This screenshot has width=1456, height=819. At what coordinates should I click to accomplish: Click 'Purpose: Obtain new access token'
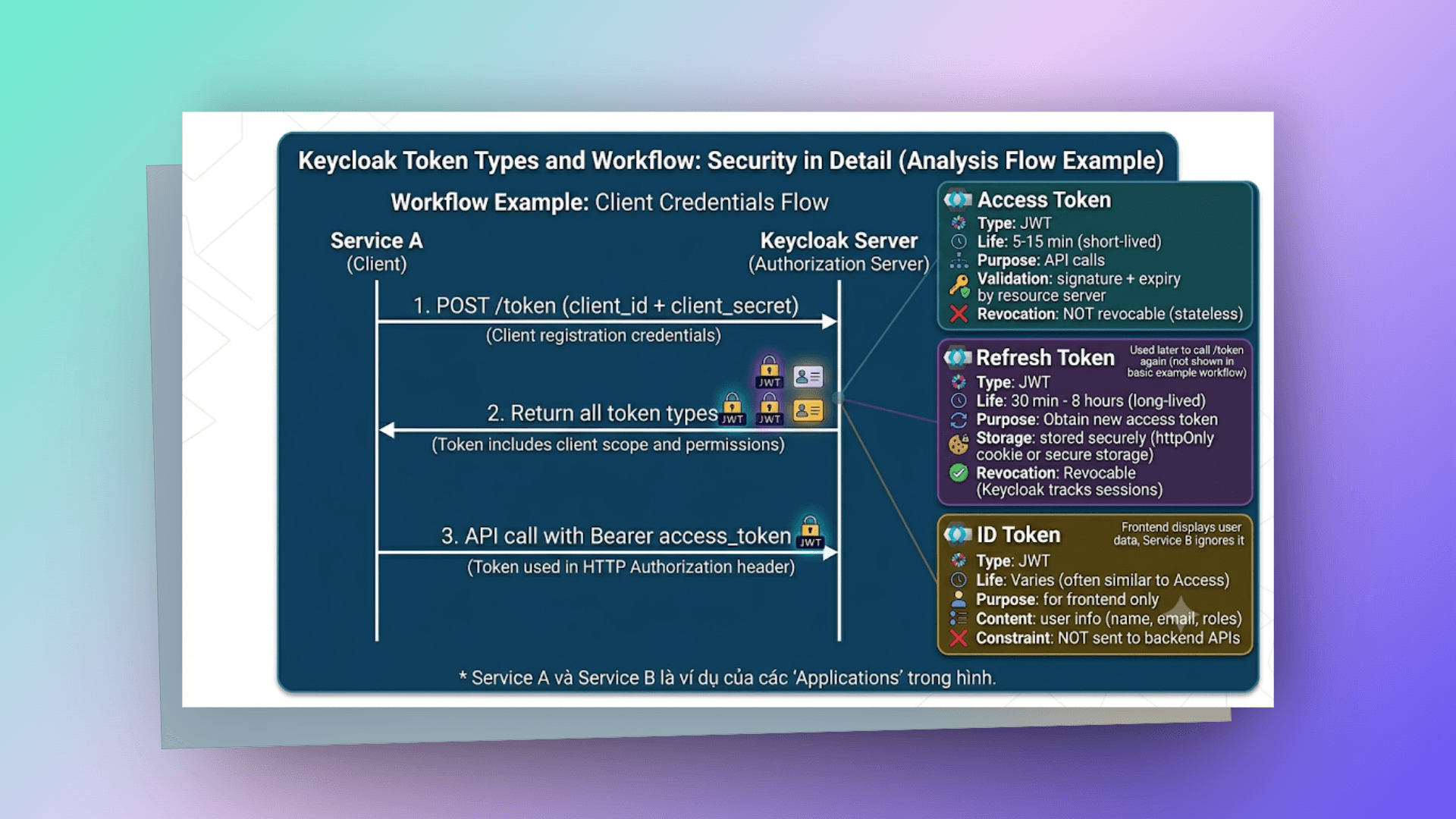click(x=1097, y=420)
